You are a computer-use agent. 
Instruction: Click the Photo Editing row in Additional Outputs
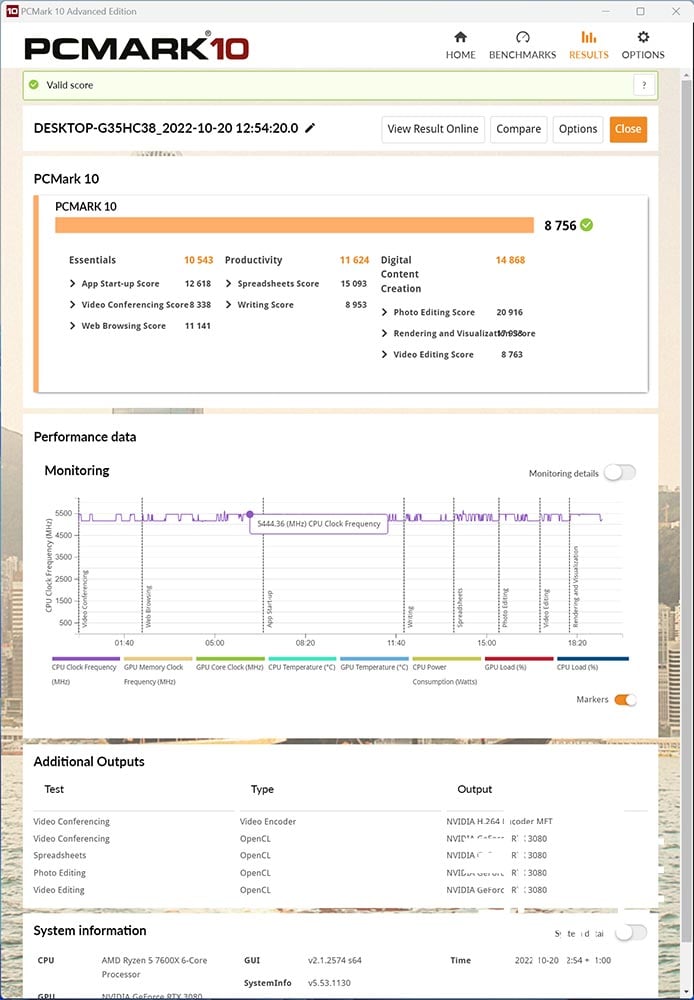(340, 872)
